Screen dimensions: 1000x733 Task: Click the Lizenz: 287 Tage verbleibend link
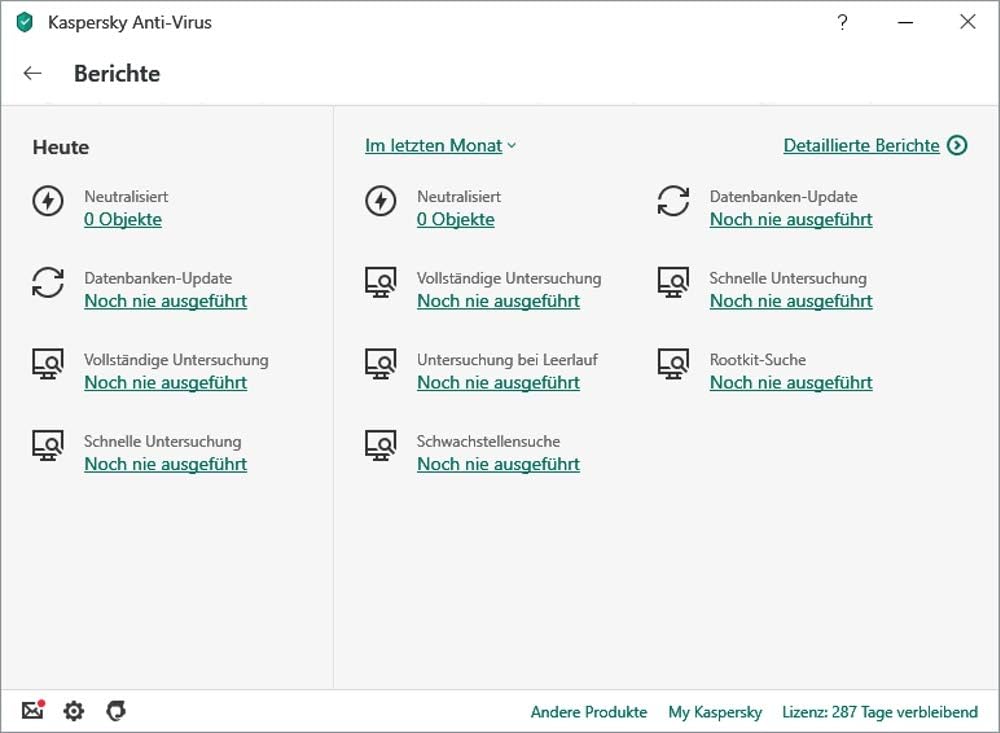coord(880,712)
